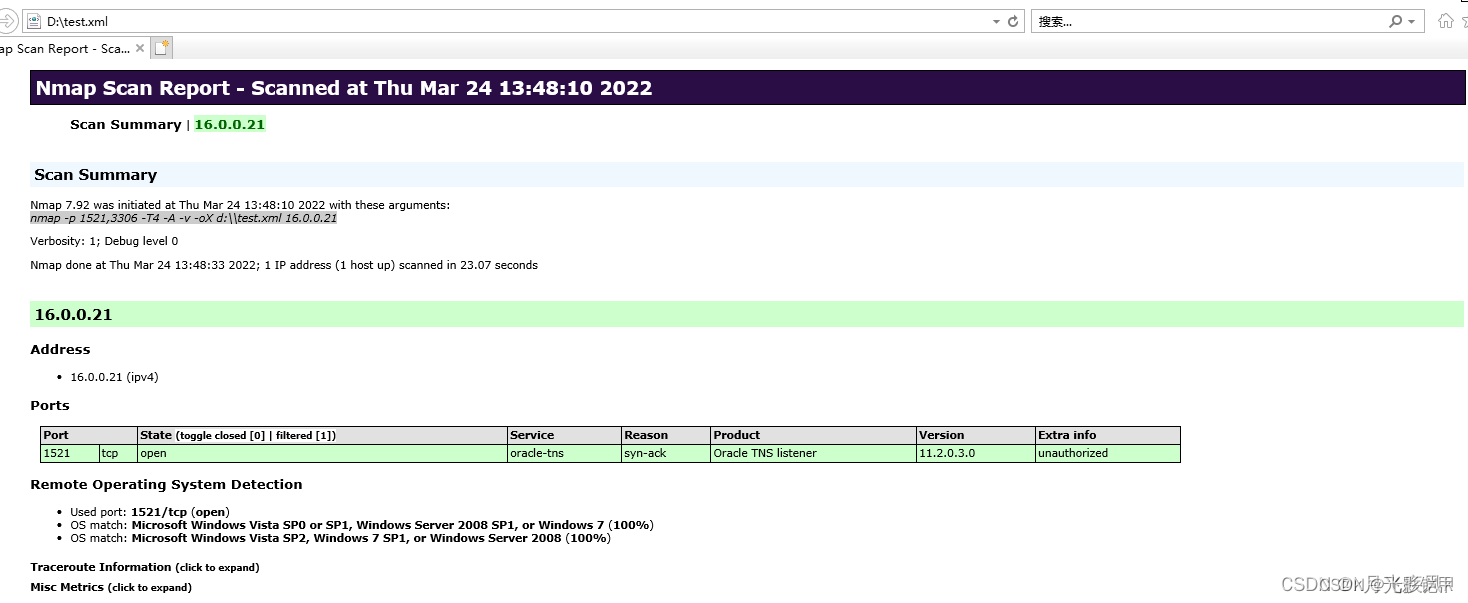Open the search provider dropdown arrow
Screen dimensions: 1468x603
click(1411, 21)
